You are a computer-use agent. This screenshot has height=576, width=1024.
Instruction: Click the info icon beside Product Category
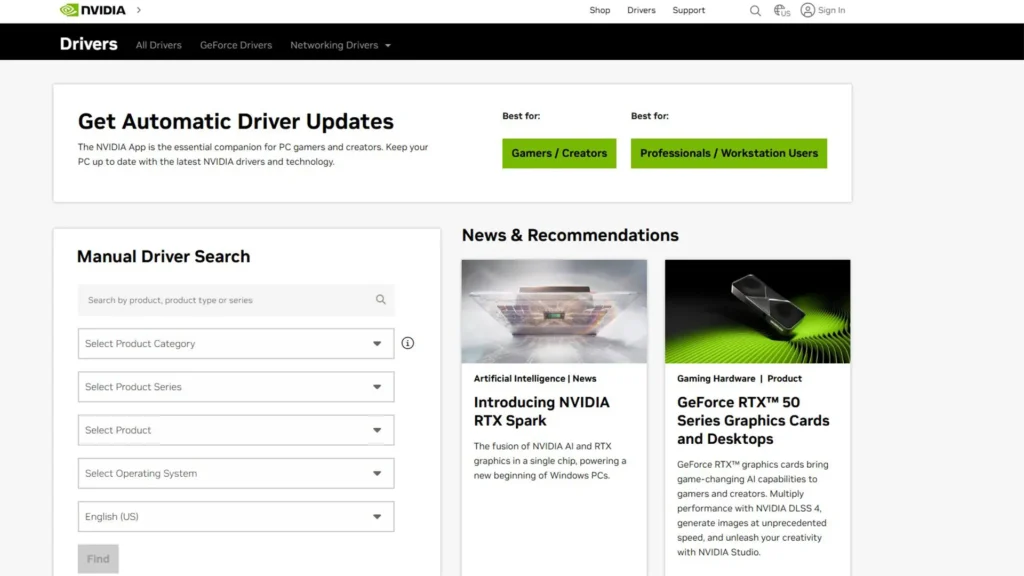[x=408, y=343]
